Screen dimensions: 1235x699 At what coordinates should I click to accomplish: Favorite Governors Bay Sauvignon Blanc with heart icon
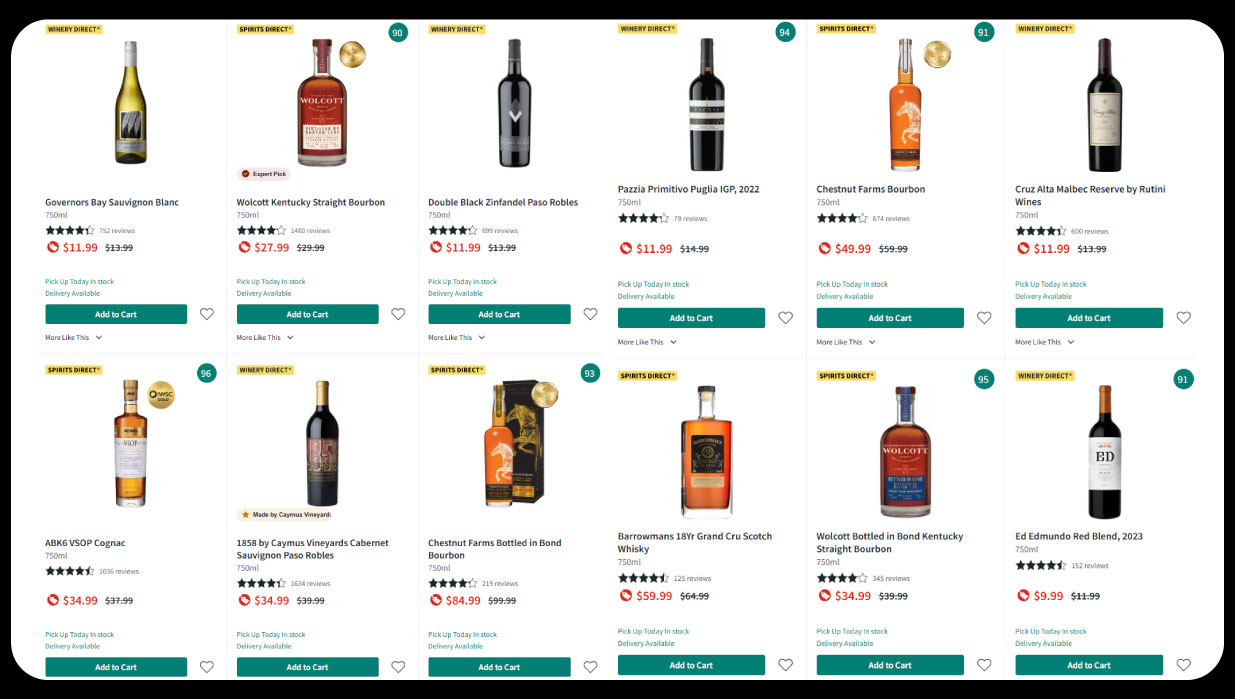(x=207, y=314)
